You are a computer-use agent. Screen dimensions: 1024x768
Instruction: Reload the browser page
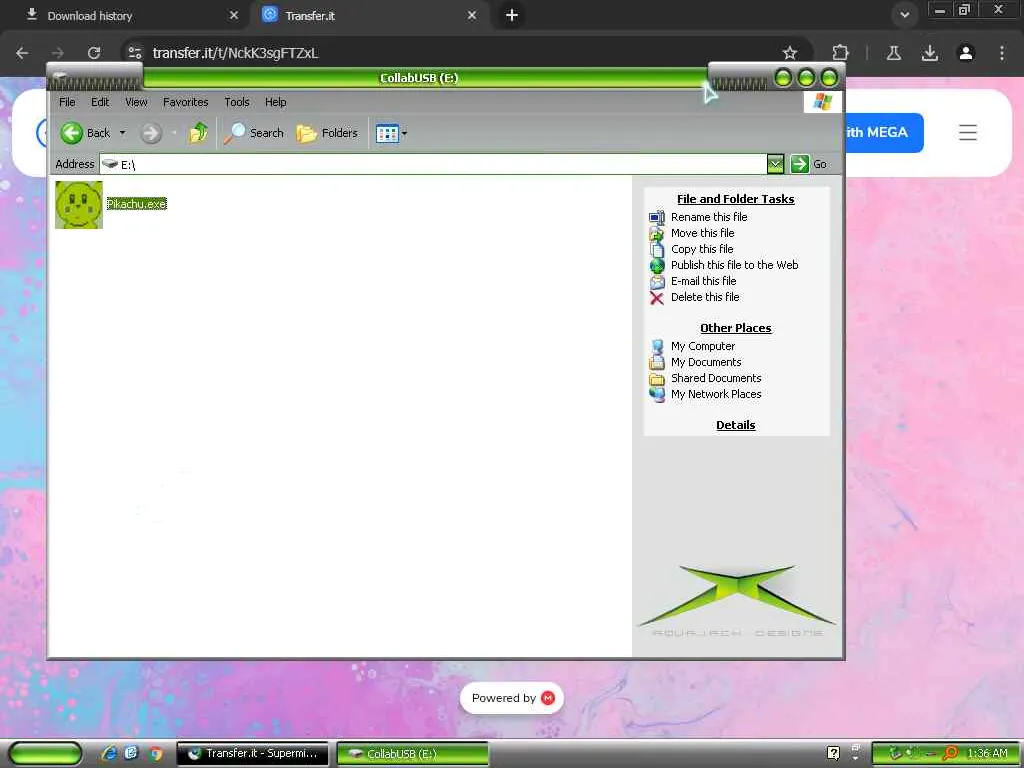click(x=94, y=53)
